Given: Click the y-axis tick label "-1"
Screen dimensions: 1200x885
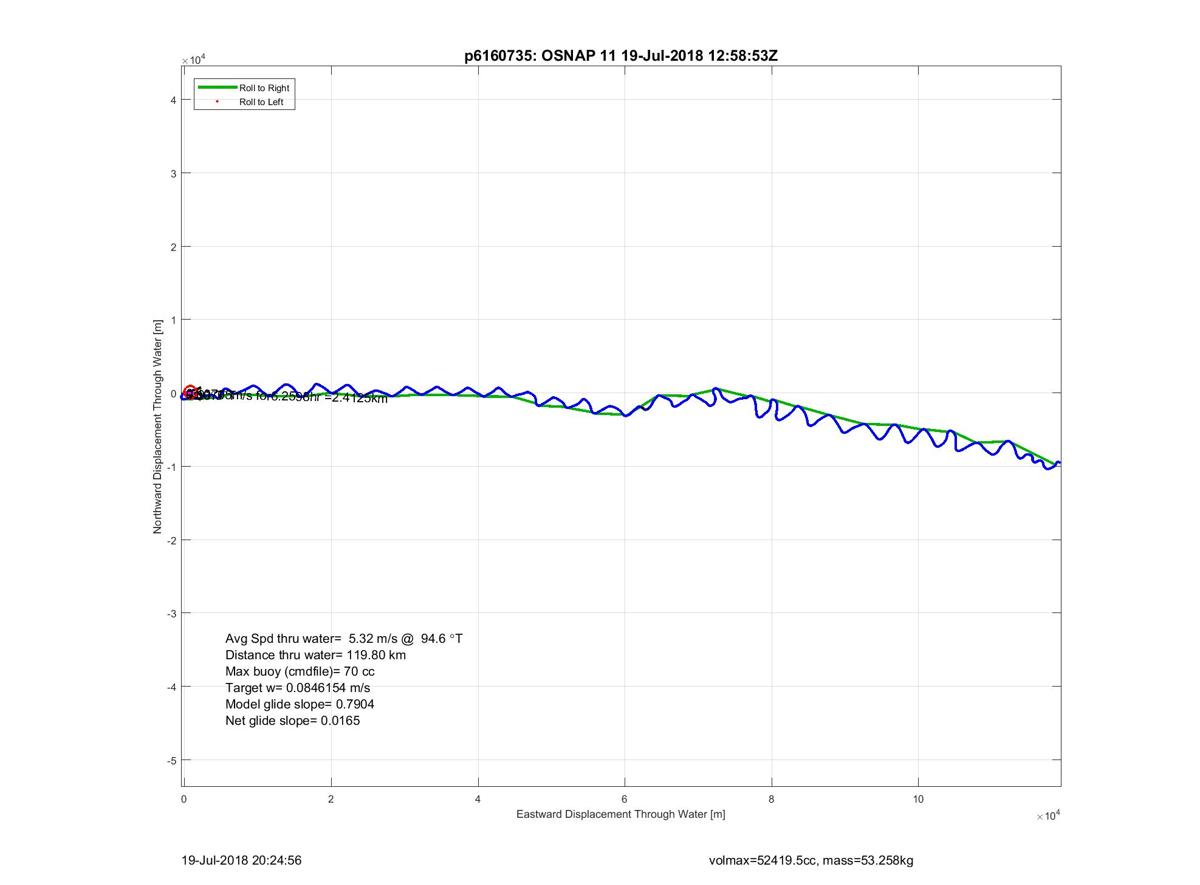Looking at the screenshot, I should coord(171,467).
